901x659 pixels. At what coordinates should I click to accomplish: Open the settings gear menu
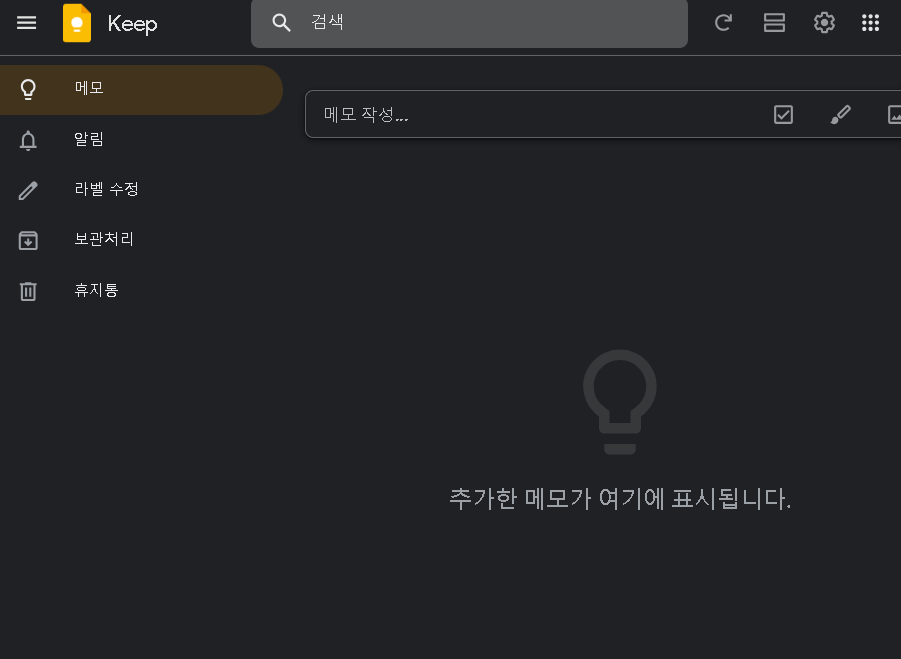tap(824, 23)
